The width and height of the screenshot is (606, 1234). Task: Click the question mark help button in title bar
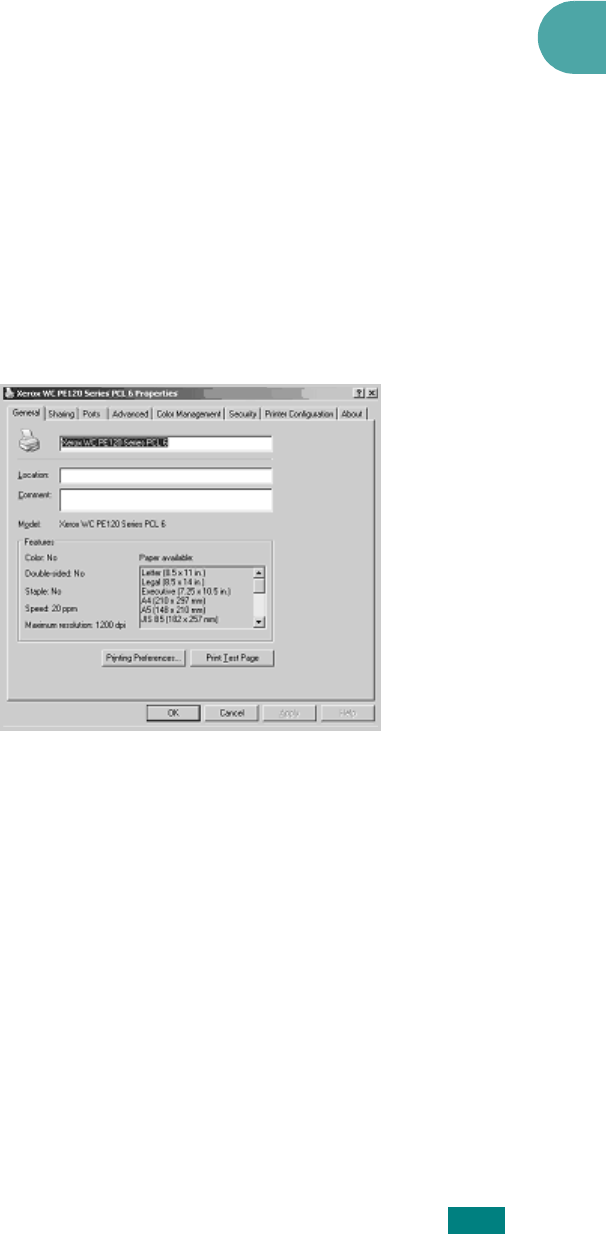click(x=358, y=395)
